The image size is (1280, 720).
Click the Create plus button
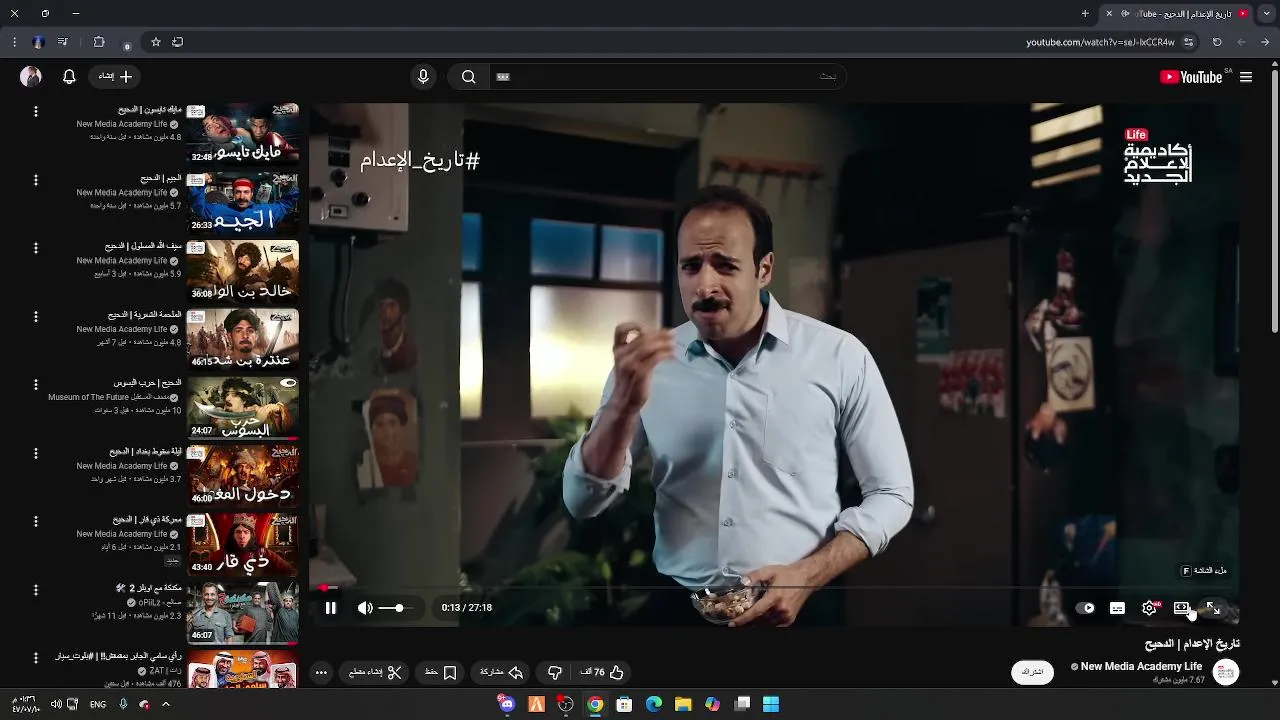[115, 76]
